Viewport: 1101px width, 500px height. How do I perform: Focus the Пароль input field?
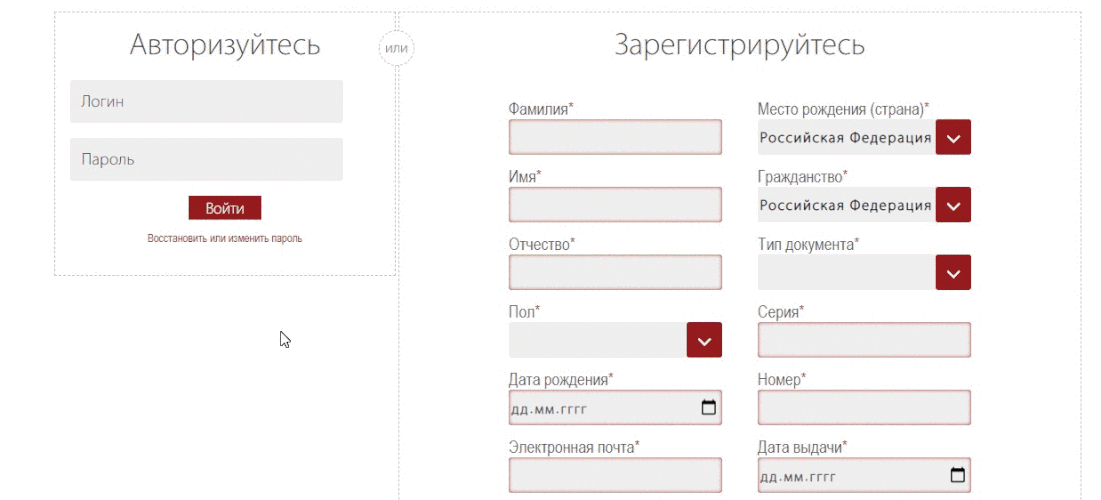tap(206, 160)
